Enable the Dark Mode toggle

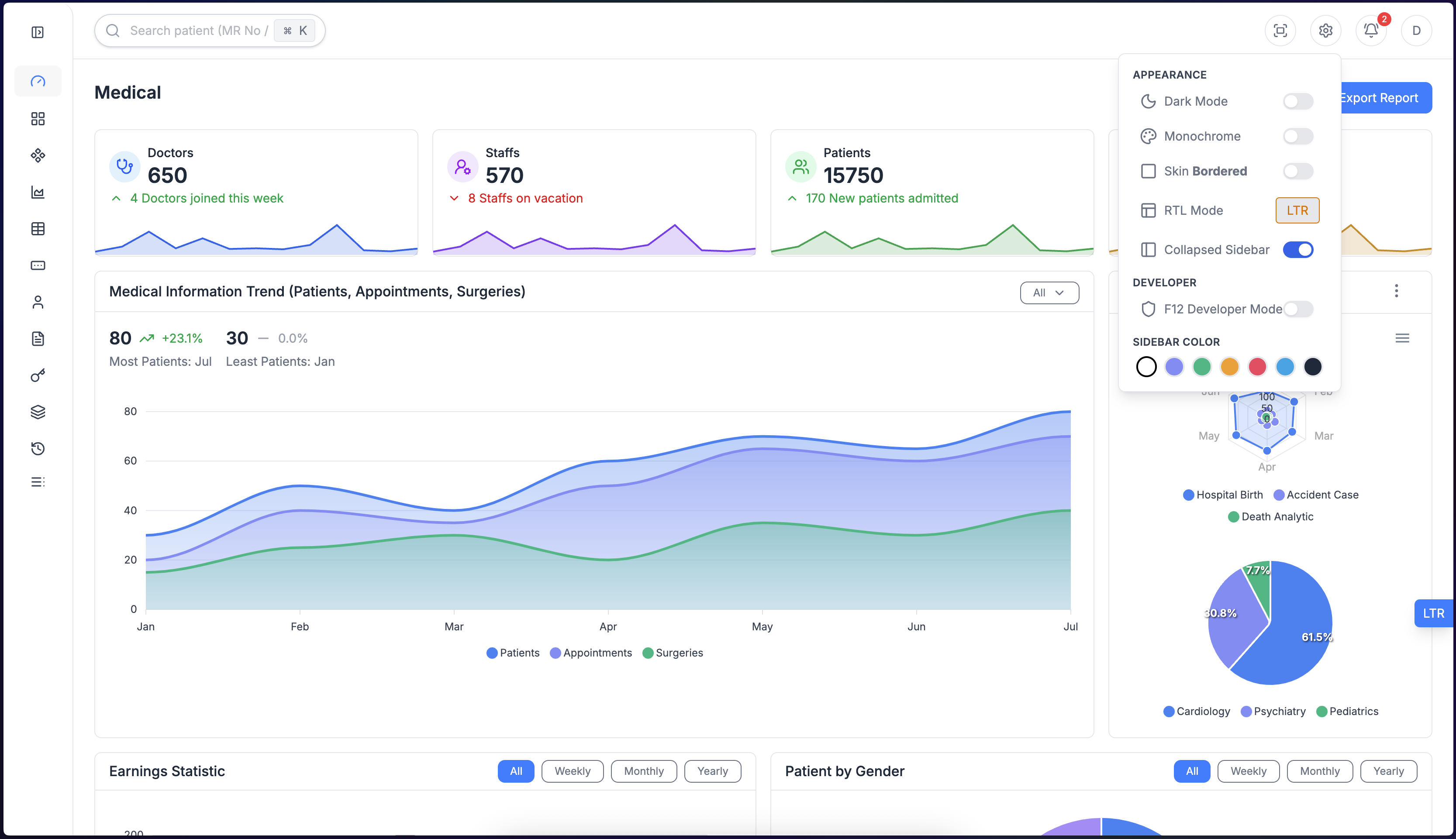click(x=1297, y=101)
